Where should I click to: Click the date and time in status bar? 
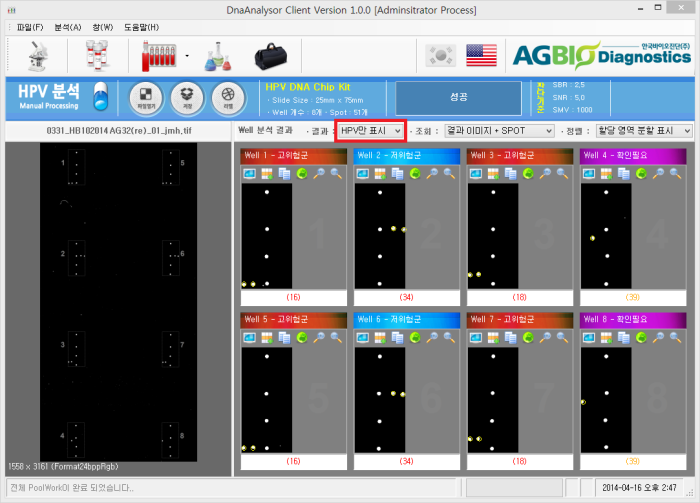coord(639,488)
